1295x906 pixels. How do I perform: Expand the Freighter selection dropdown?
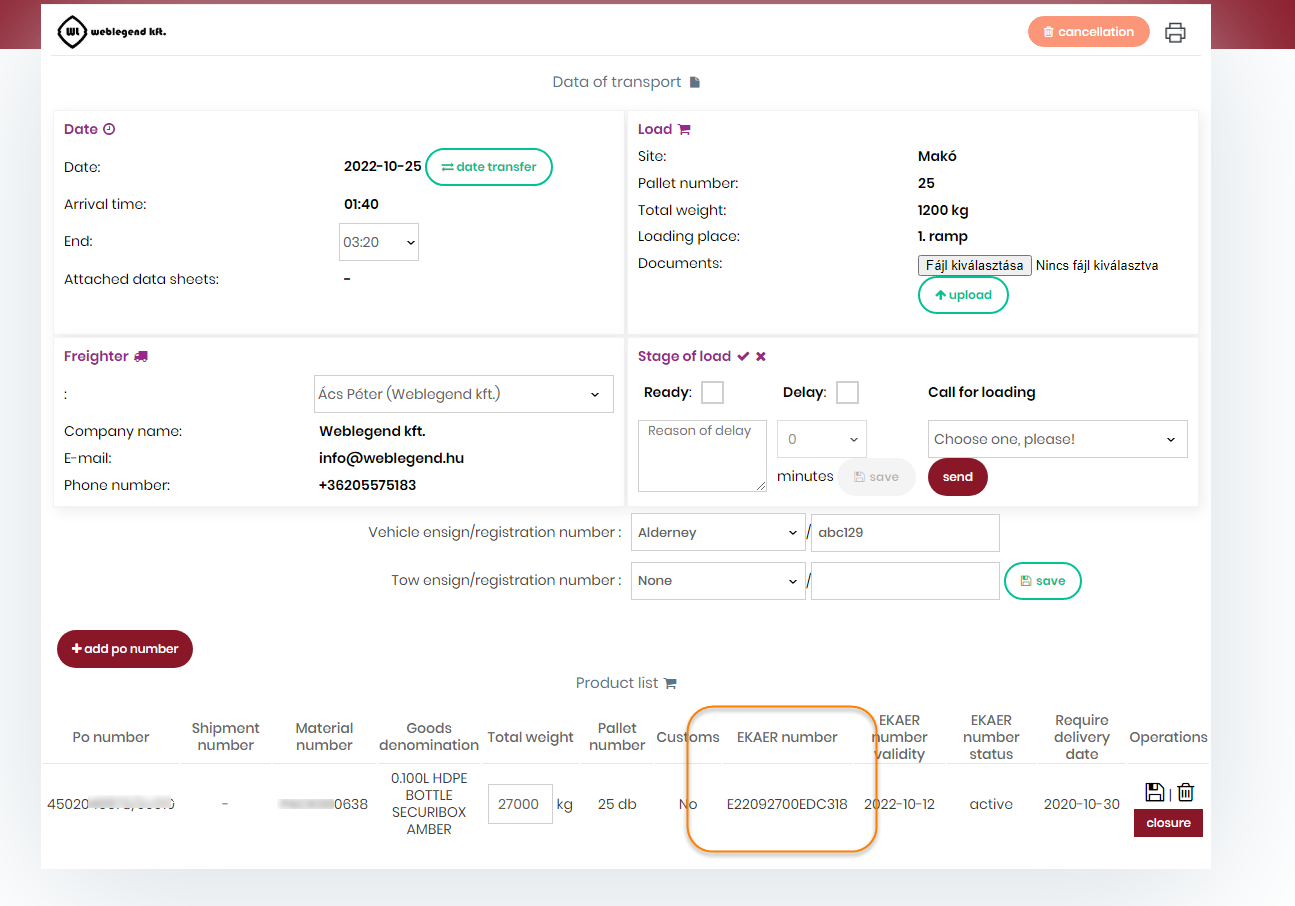[x=463, y=394]
